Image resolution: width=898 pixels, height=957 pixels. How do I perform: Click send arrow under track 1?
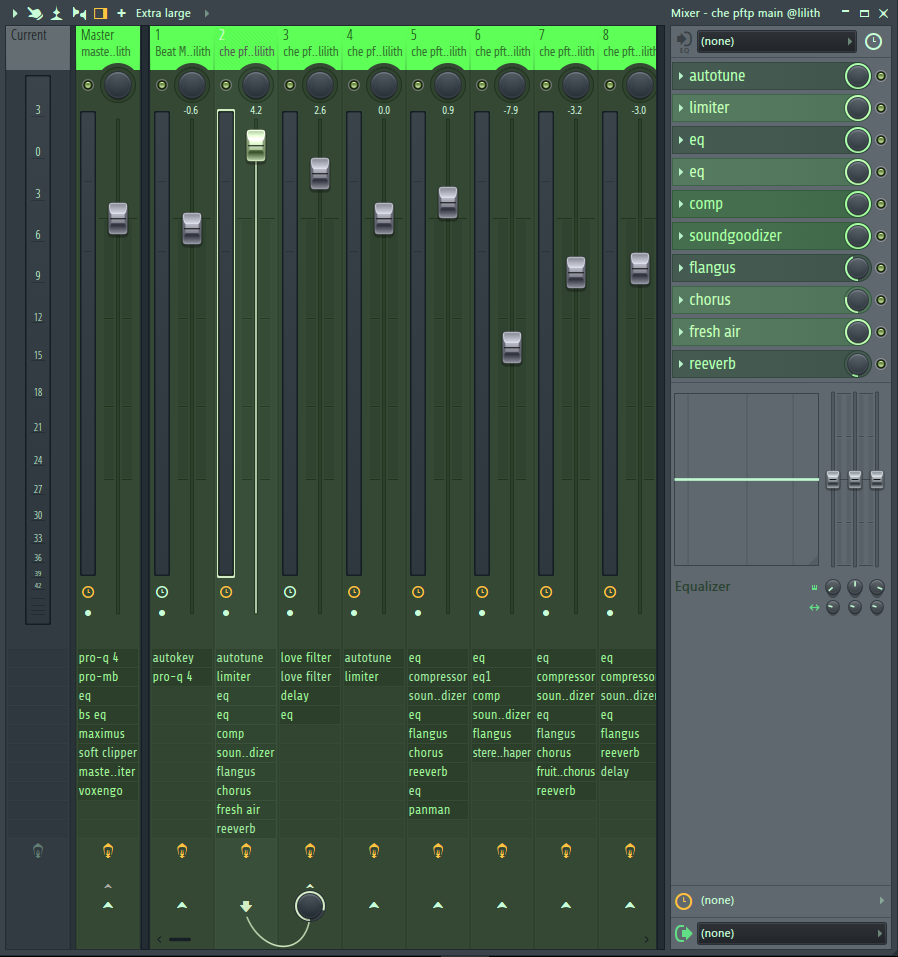click(182, 905)
